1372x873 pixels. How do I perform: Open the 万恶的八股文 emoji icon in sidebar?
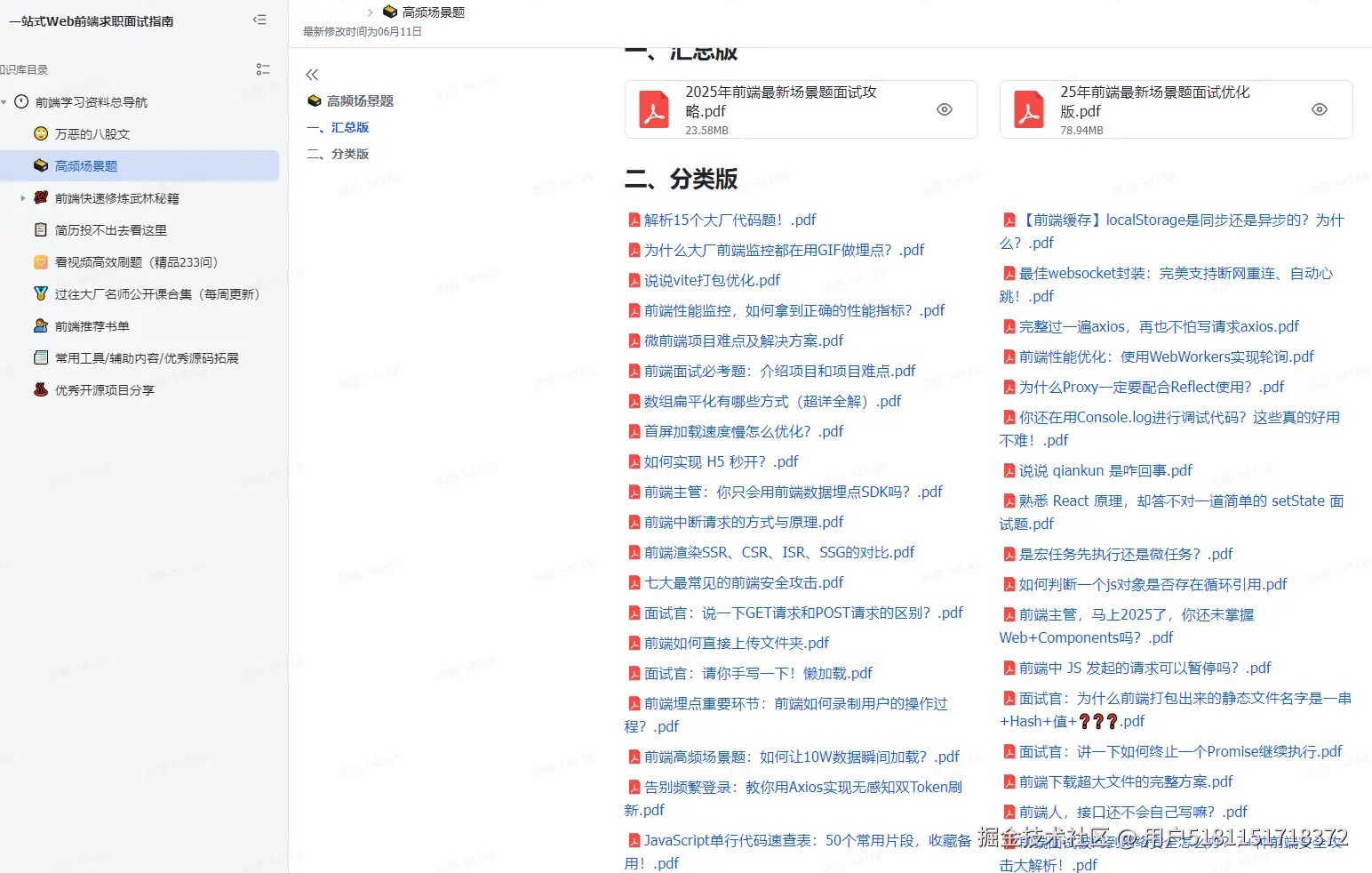tap(41, 133)
